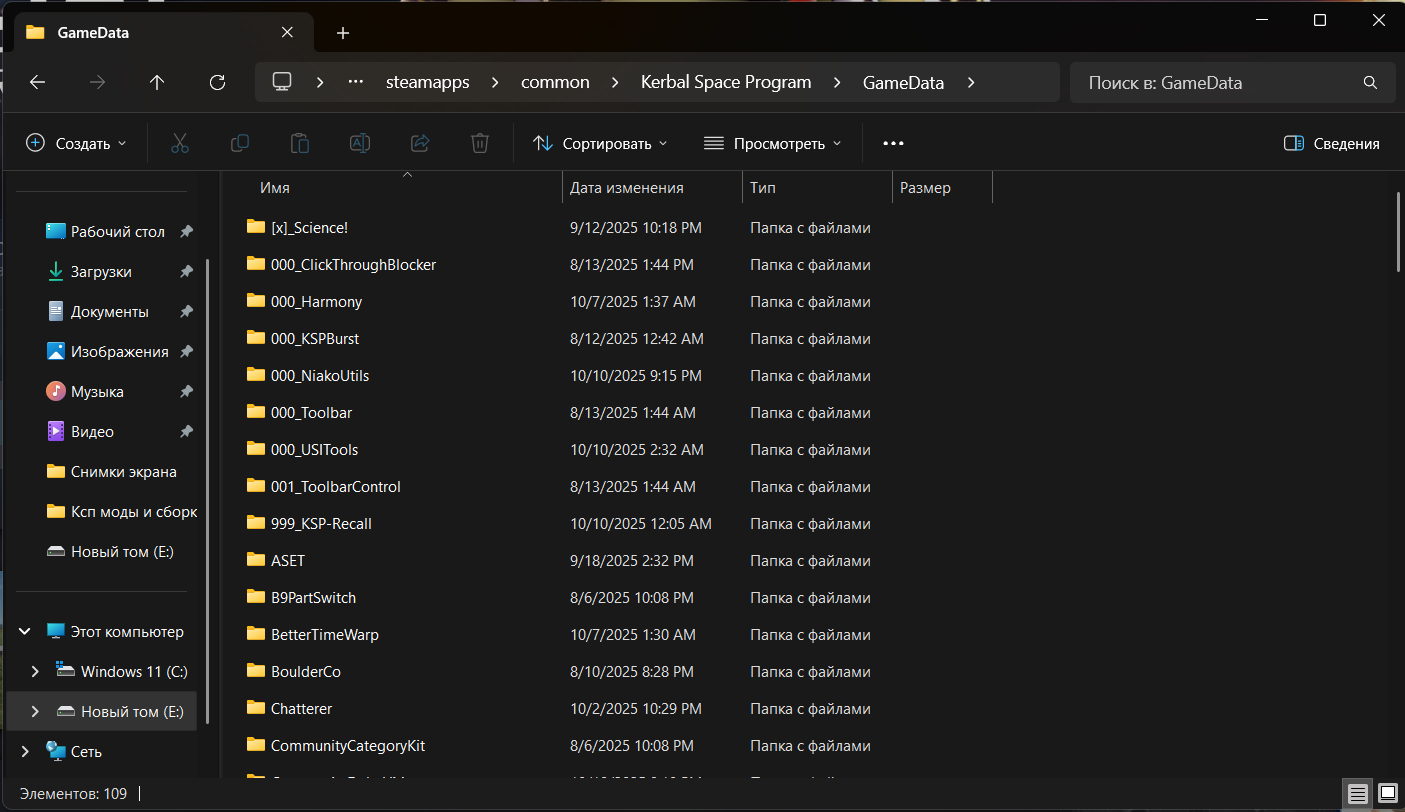Switch to details list view in status bar

[x=1358, y=794]
